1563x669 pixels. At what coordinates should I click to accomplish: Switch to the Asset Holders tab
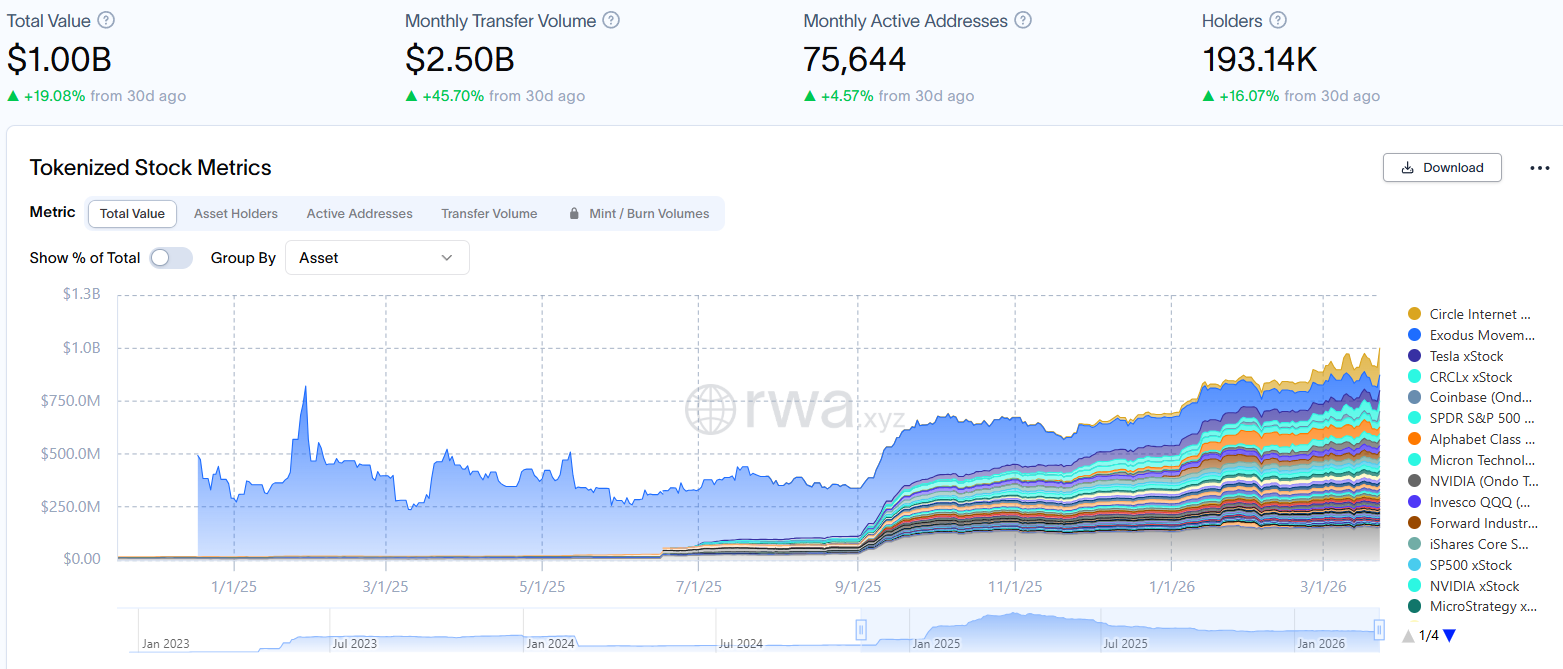pyautogui.click(x=236, y=213)
